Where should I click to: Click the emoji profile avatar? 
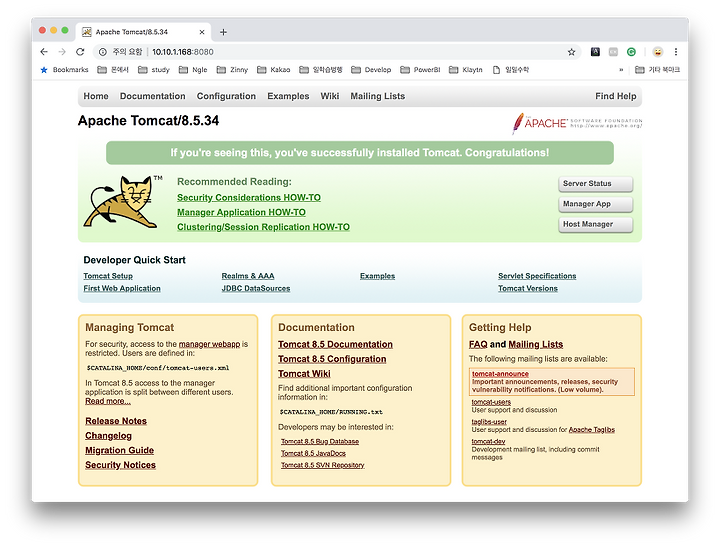(658, 52)
